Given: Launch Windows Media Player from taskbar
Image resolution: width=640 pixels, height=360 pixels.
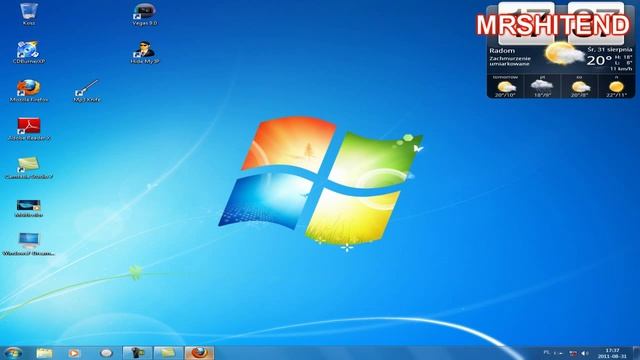Looking at the screenshot, I should tap(74, 353).
